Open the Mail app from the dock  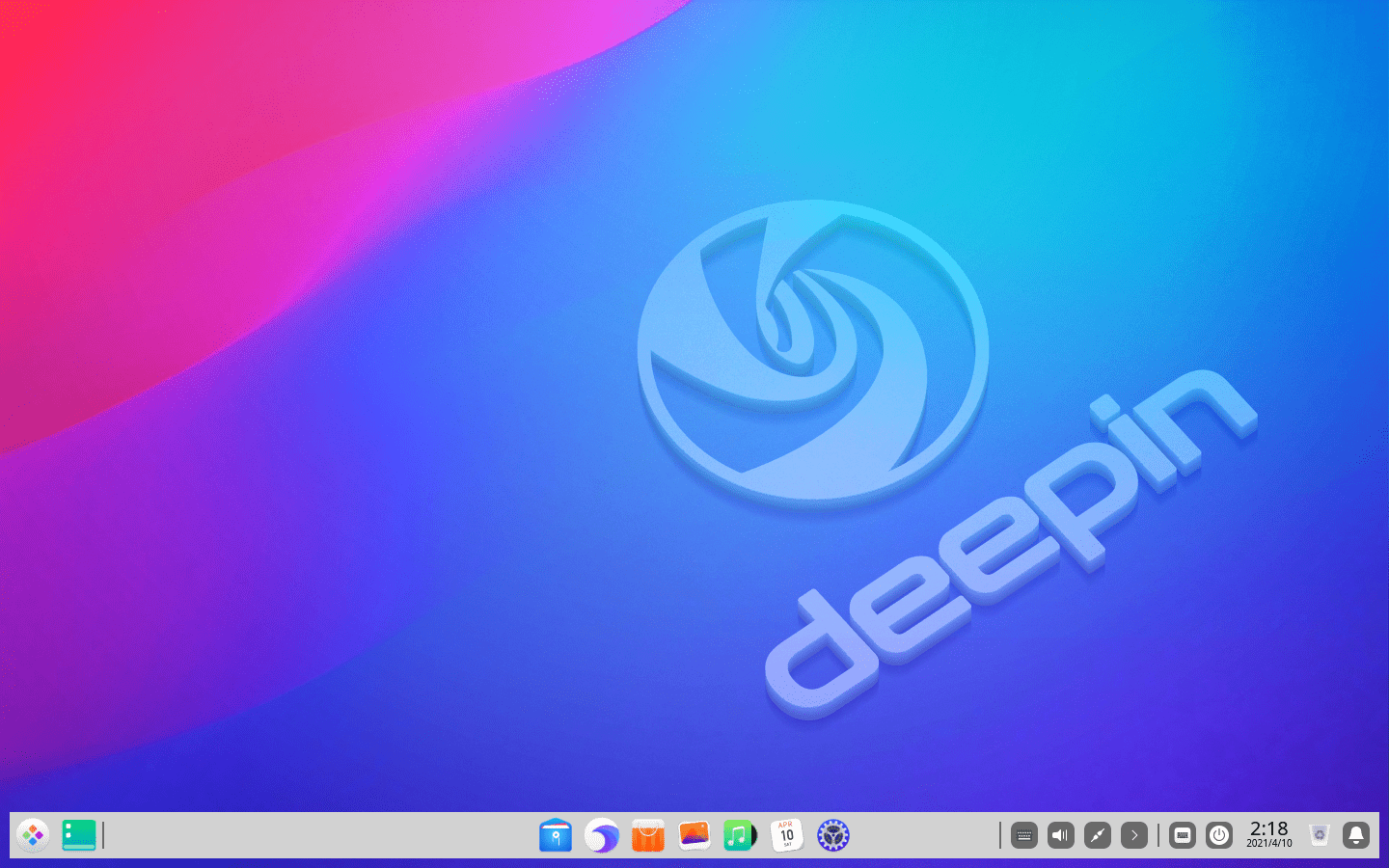click(556, 835)
